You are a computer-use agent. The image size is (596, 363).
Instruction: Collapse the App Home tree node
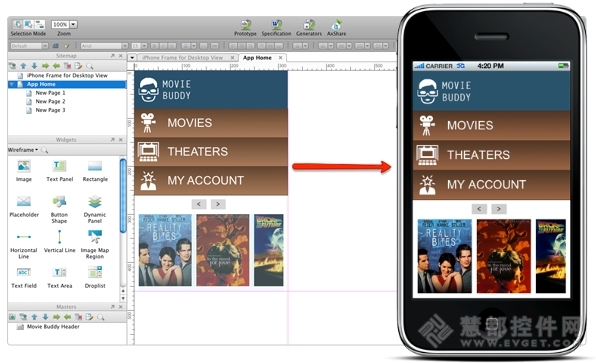tap(12, 84)
